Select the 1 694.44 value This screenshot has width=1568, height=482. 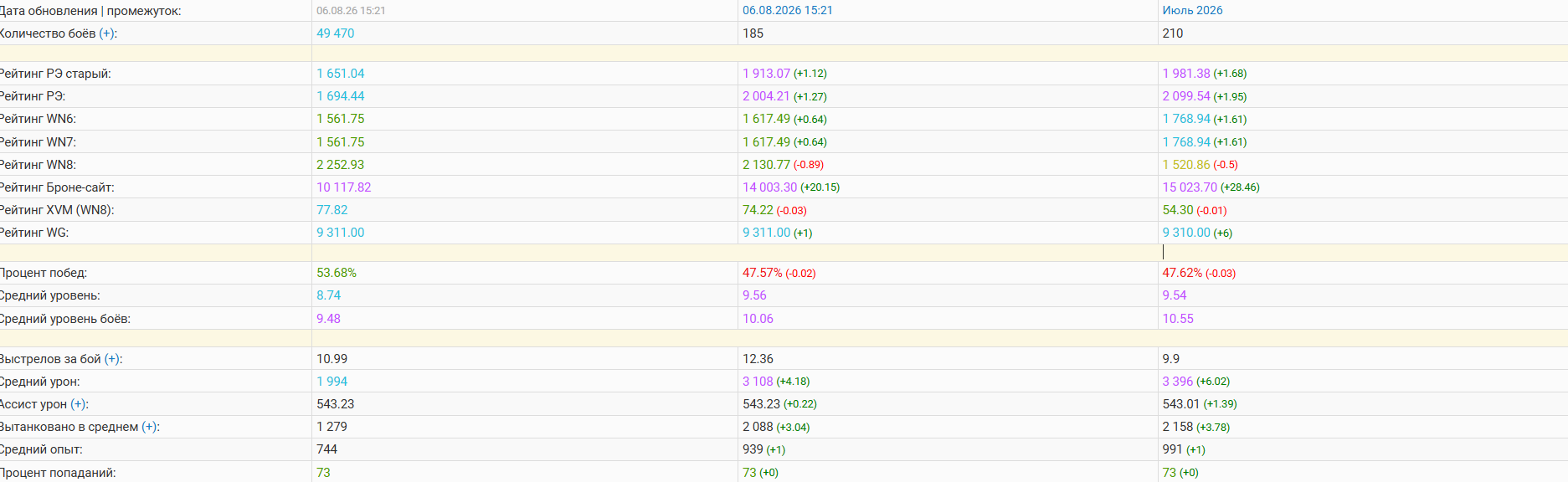[340, 96]
